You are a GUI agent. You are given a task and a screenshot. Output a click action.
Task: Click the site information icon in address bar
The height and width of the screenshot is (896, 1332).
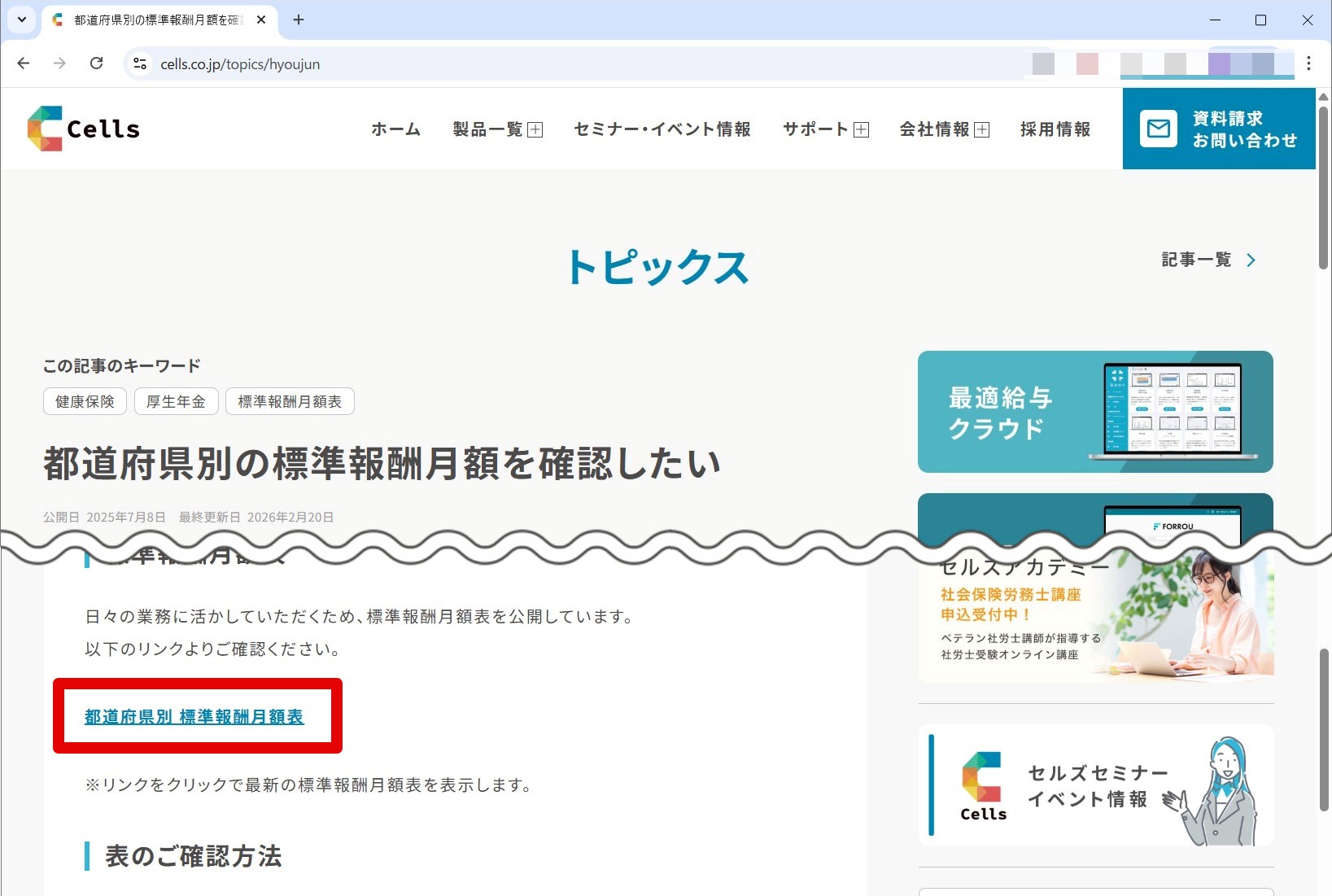point(140,63)
